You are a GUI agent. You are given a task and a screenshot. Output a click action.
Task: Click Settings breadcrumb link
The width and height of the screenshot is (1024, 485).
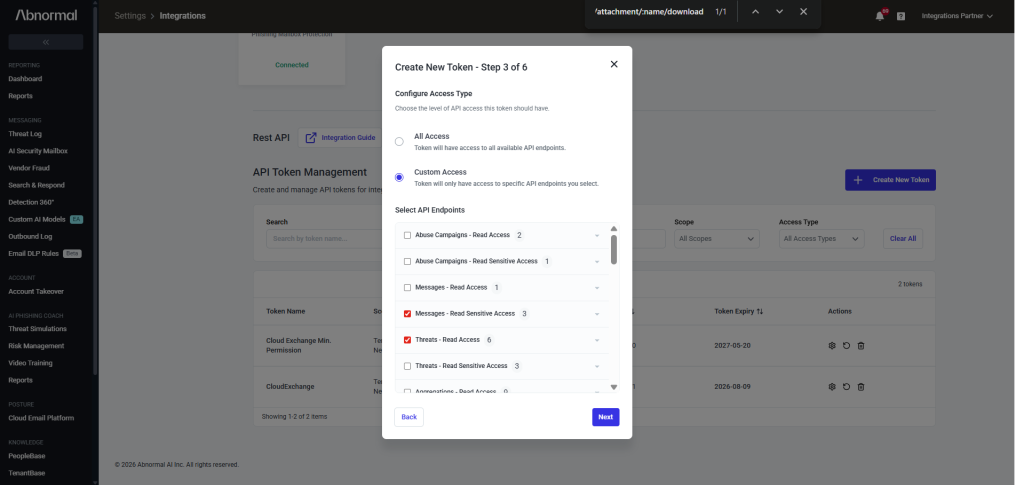(130, 16)
